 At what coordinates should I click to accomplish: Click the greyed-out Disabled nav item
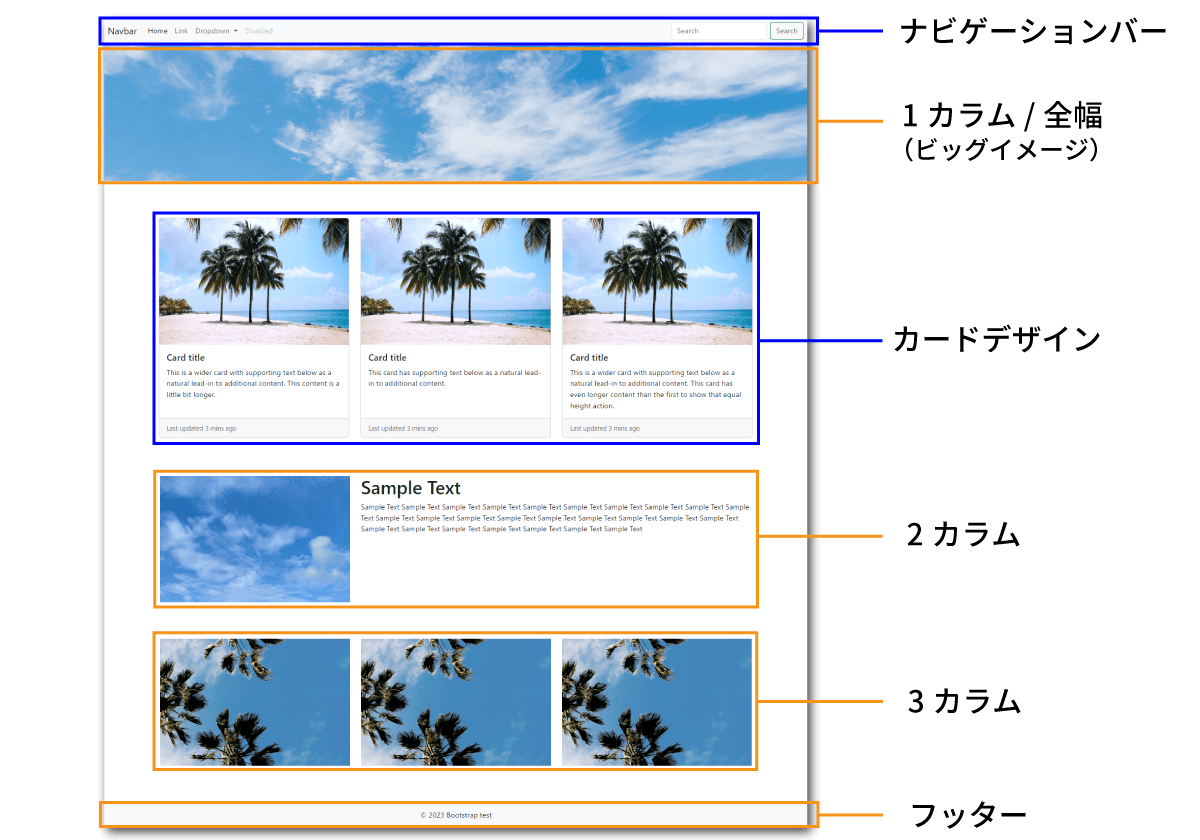point(259,31)
